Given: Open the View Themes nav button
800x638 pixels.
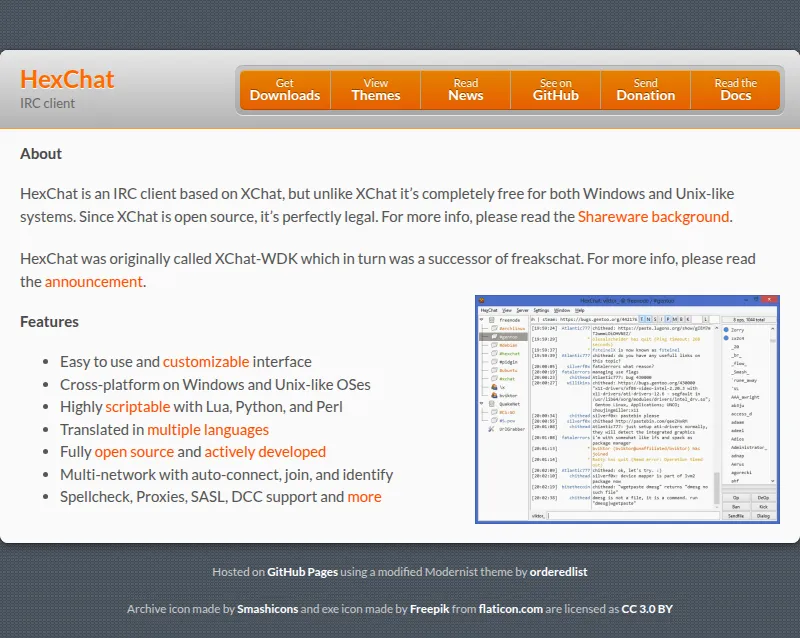Looking at the screenshot, I should click(x=376, y=90).
